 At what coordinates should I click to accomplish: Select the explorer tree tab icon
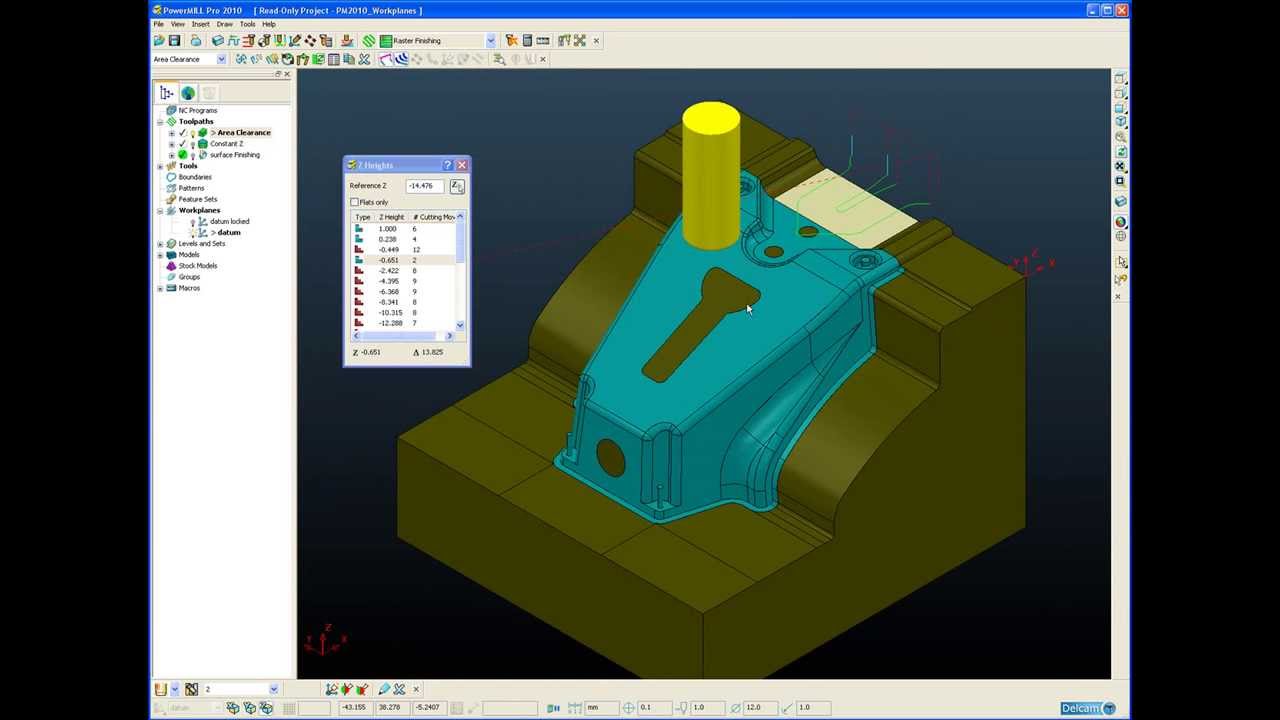pyautogui.click(x=166, y=93)
